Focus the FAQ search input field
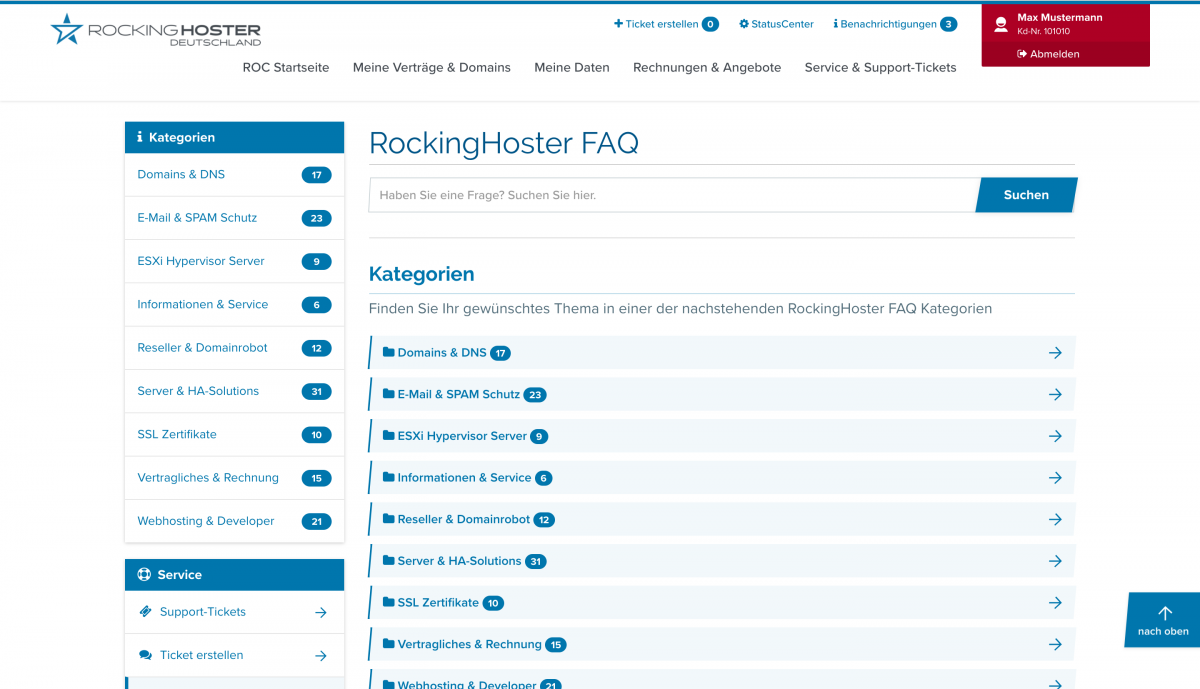1200x689 pixels. pos(673,195)
